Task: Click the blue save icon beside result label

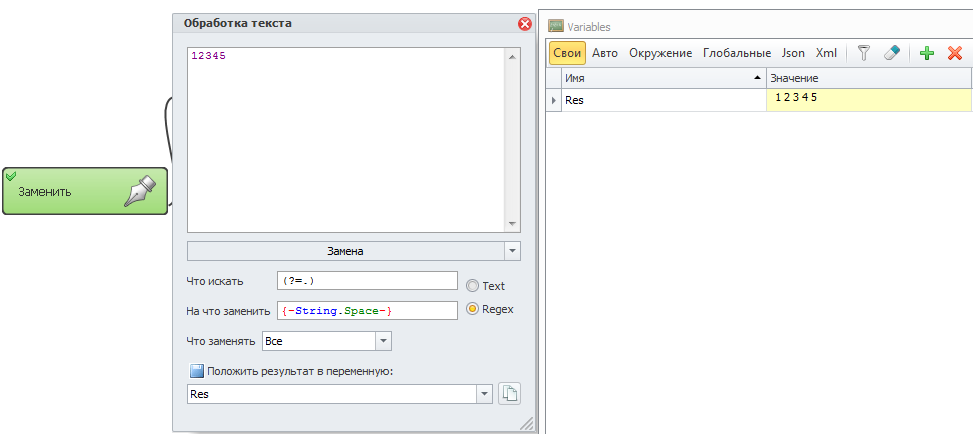Action: 196,372
